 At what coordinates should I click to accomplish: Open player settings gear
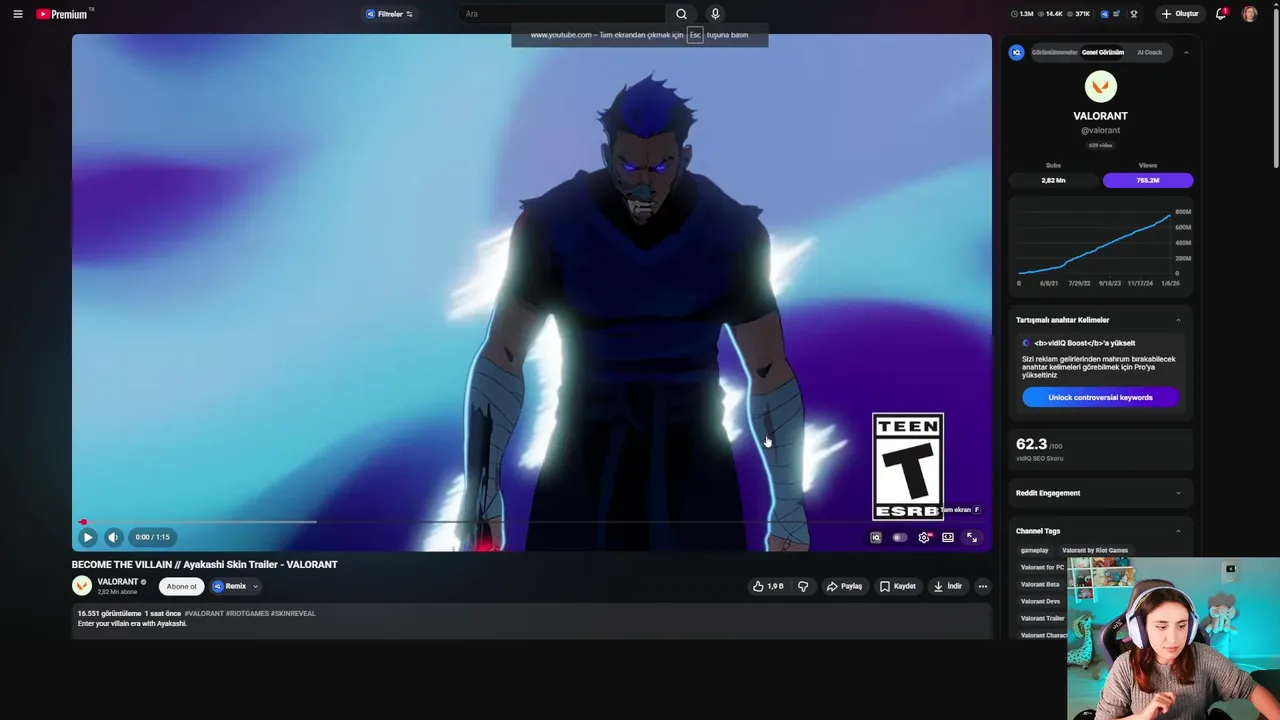(924, 537)
